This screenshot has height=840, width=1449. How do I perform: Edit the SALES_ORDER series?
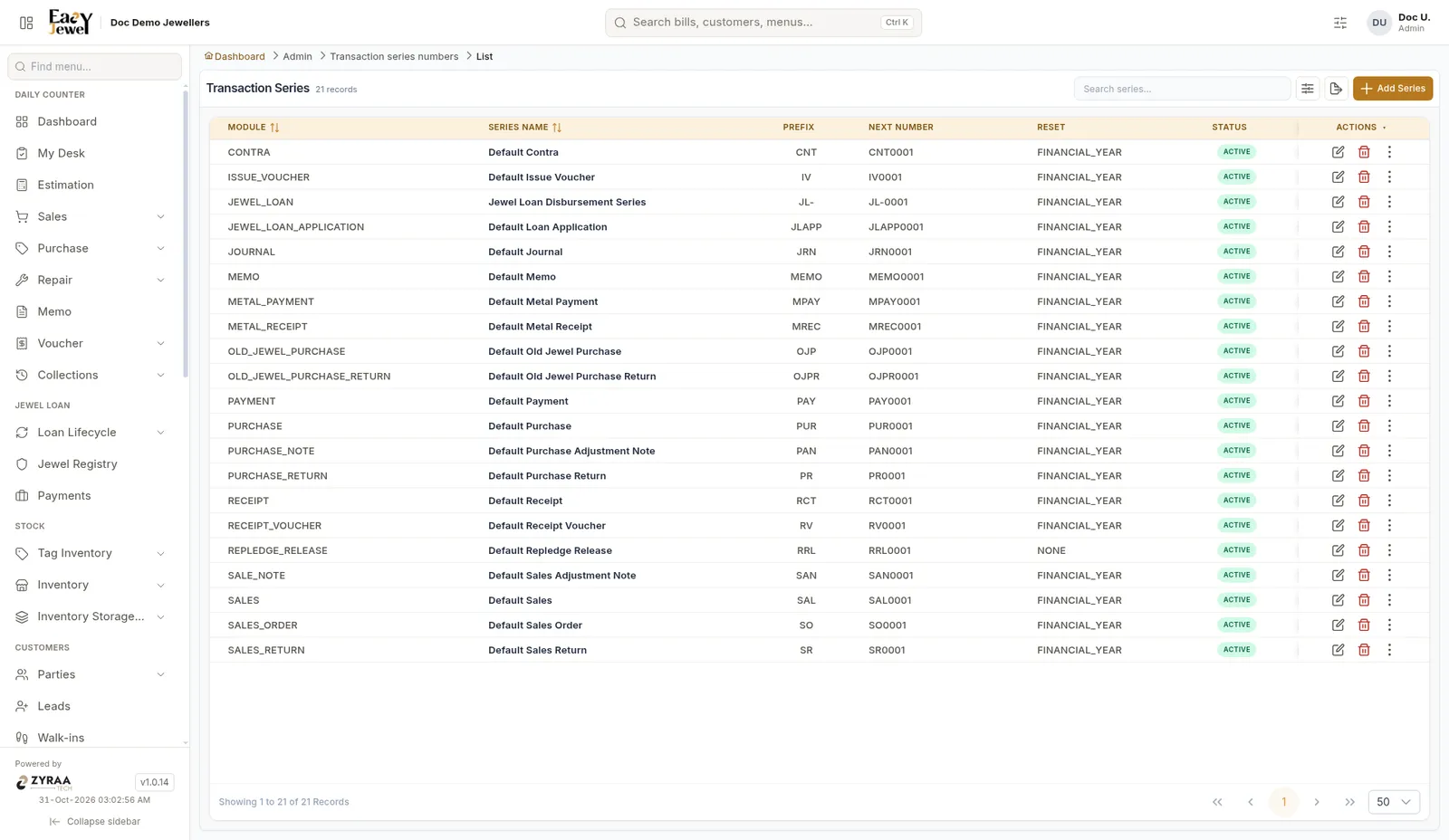(x=1338, y=625)
